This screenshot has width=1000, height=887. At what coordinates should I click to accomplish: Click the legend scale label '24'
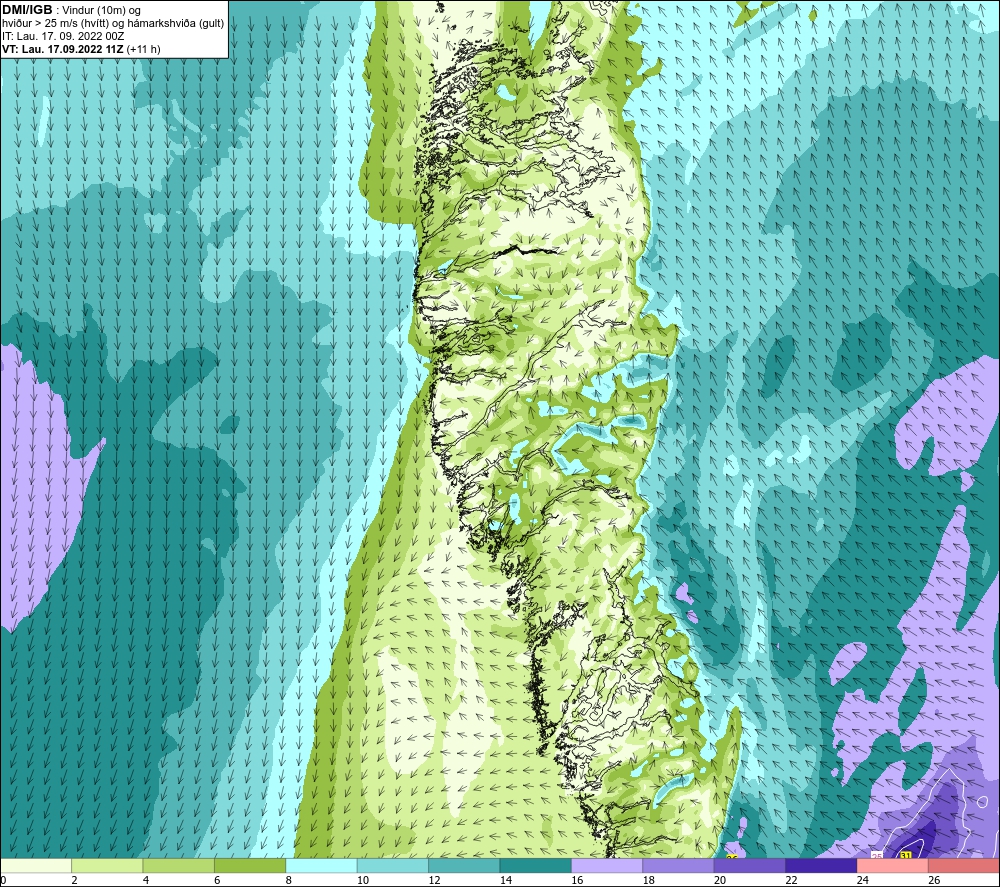(x=863, y=880)
